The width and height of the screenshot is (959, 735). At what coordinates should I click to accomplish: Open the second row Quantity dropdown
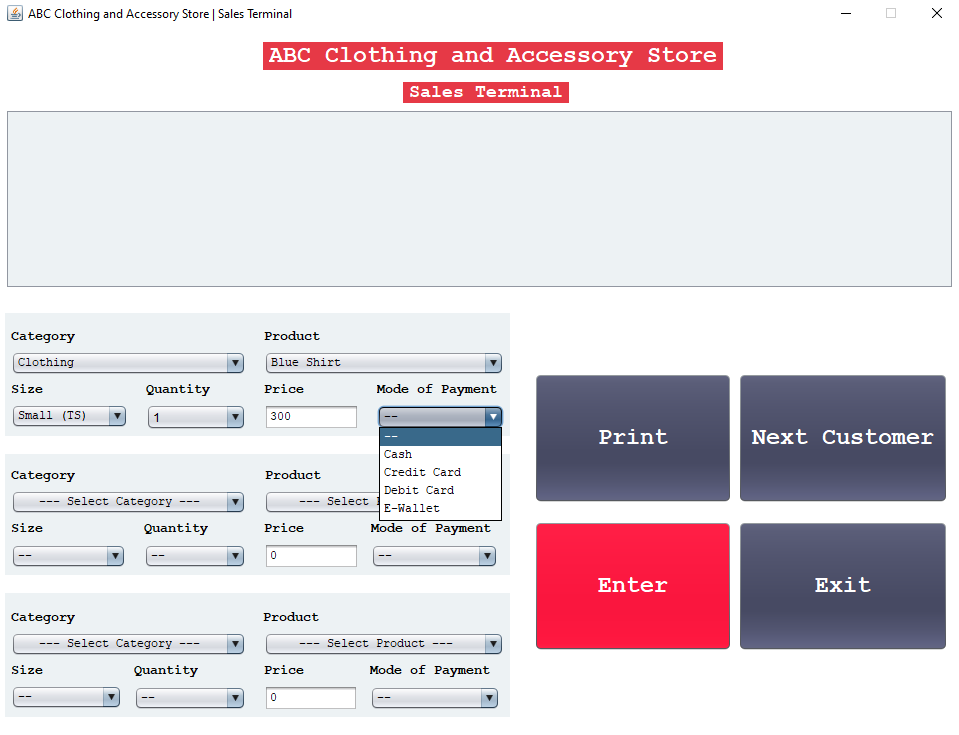(194, 556)
